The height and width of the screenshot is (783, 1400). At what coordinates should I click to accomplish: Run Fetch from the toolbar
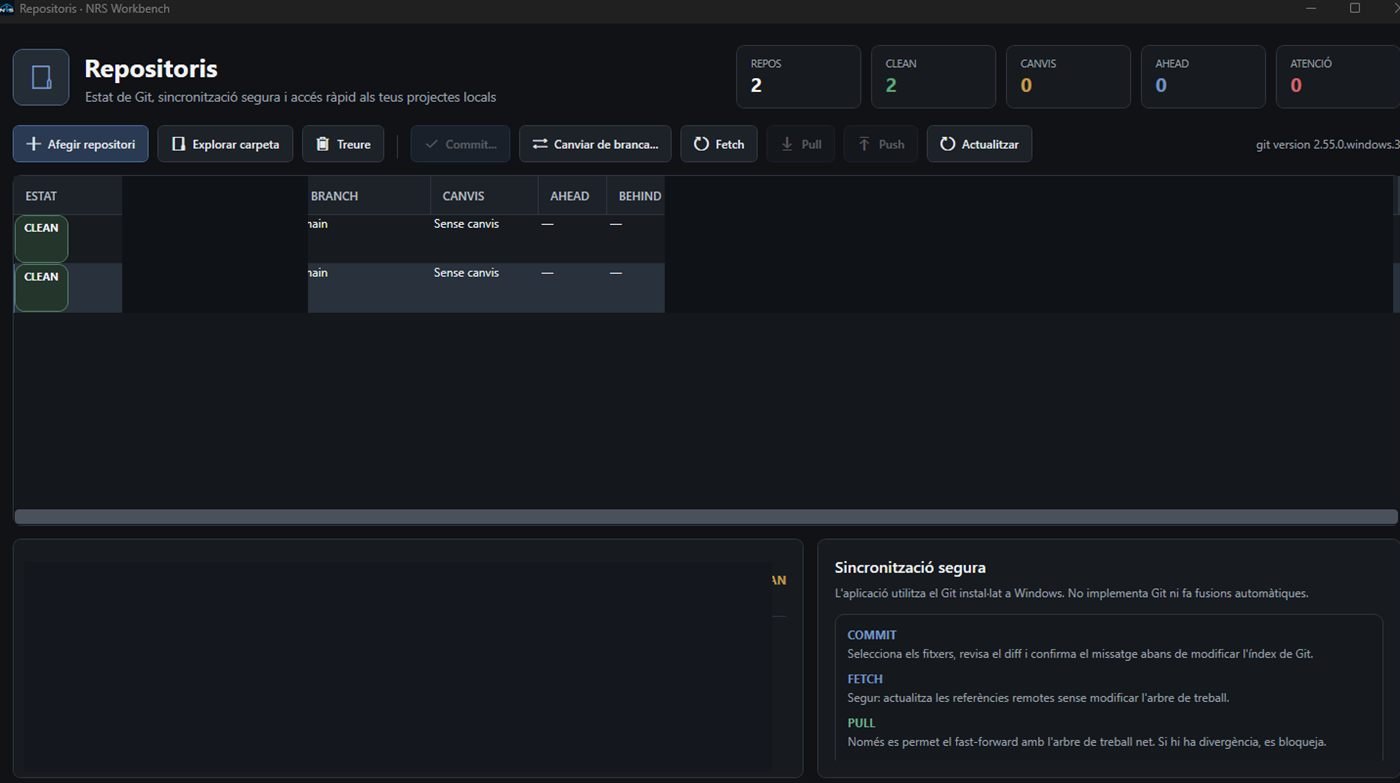click(x=719, y=144)
